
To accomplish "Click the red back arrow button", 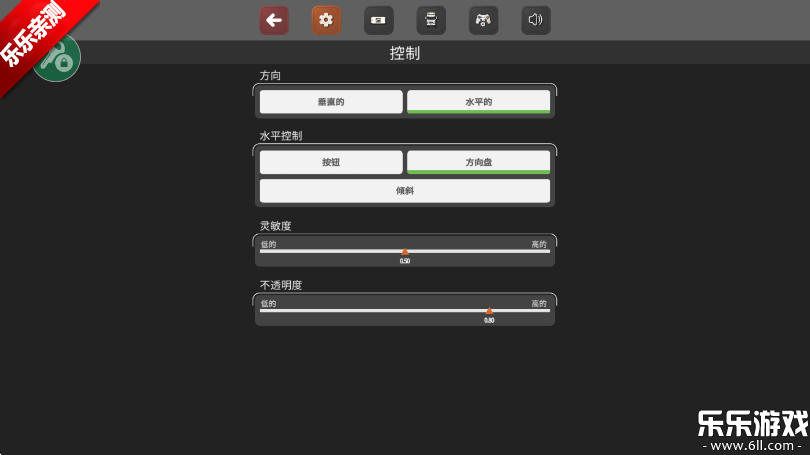I will 274,20.
